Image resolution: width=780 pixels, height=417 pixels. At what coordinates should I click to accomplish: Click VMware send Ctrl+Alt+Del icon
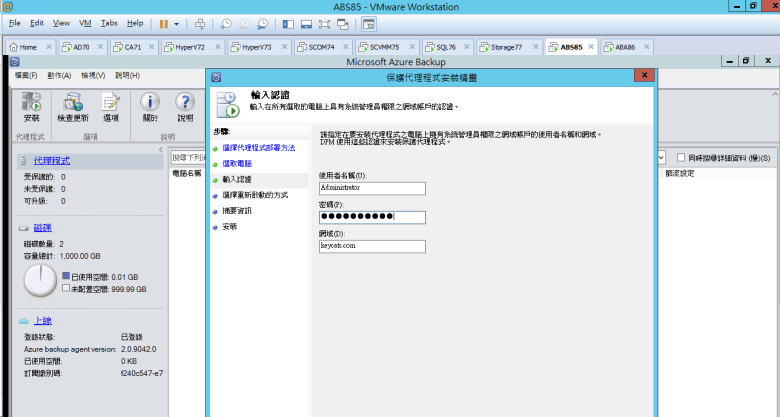pos(200,22)
